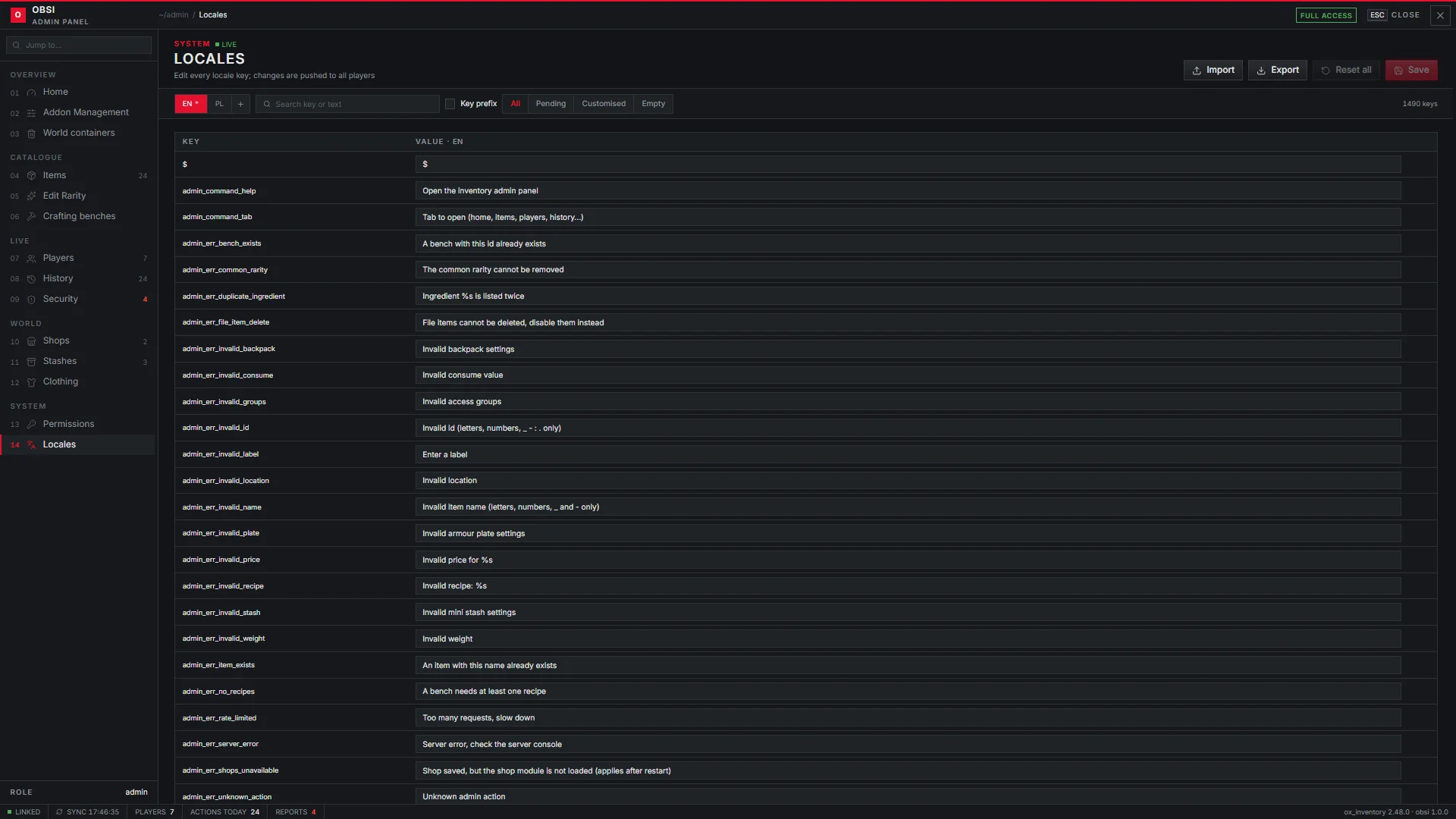Click the Edit Rarity sparkle icon
The image size is (1456, 819).
coord(32,196)
